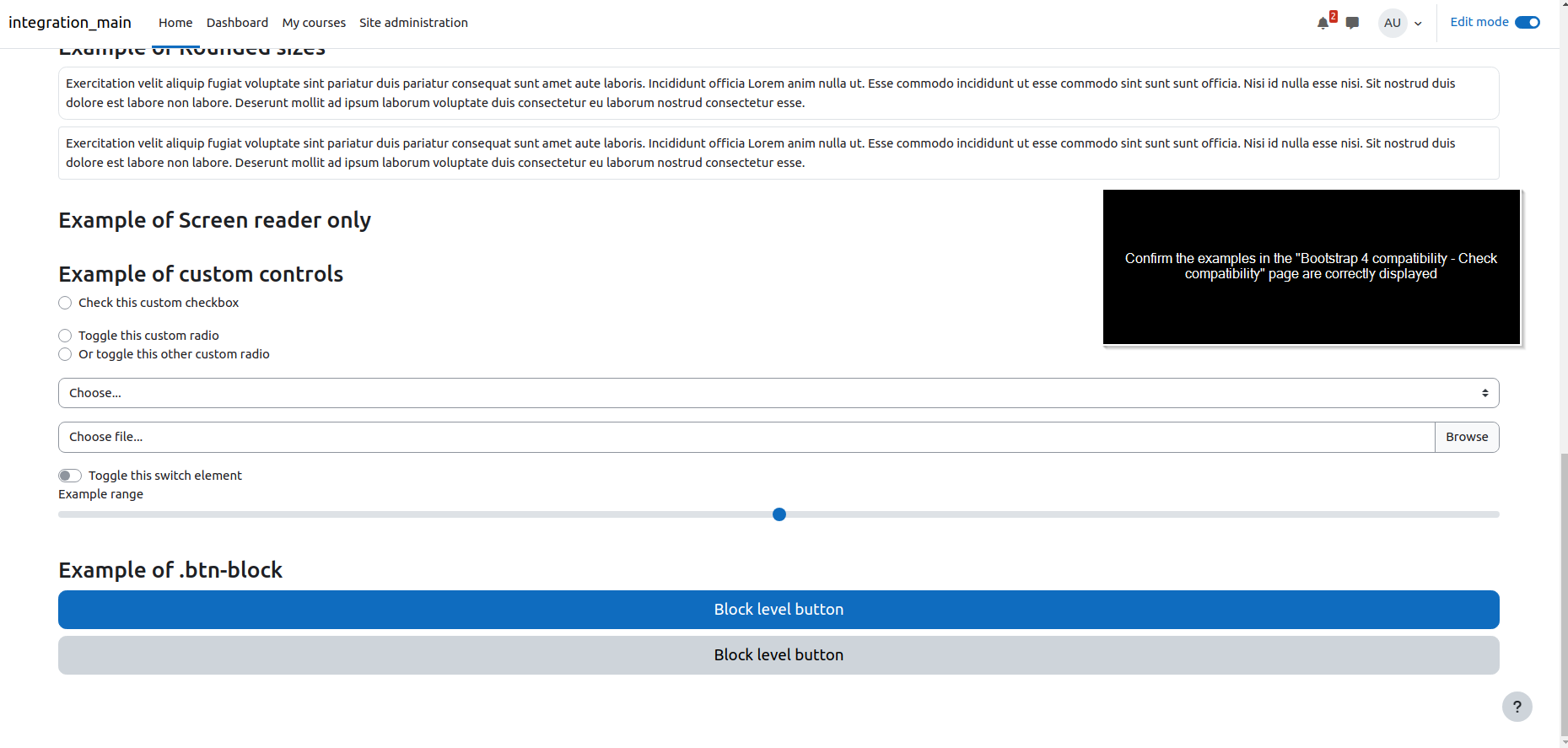Click the Example of custom controls heading
Image resolution: width=1568 pixels, height=748 pixels.
point(201,274)
